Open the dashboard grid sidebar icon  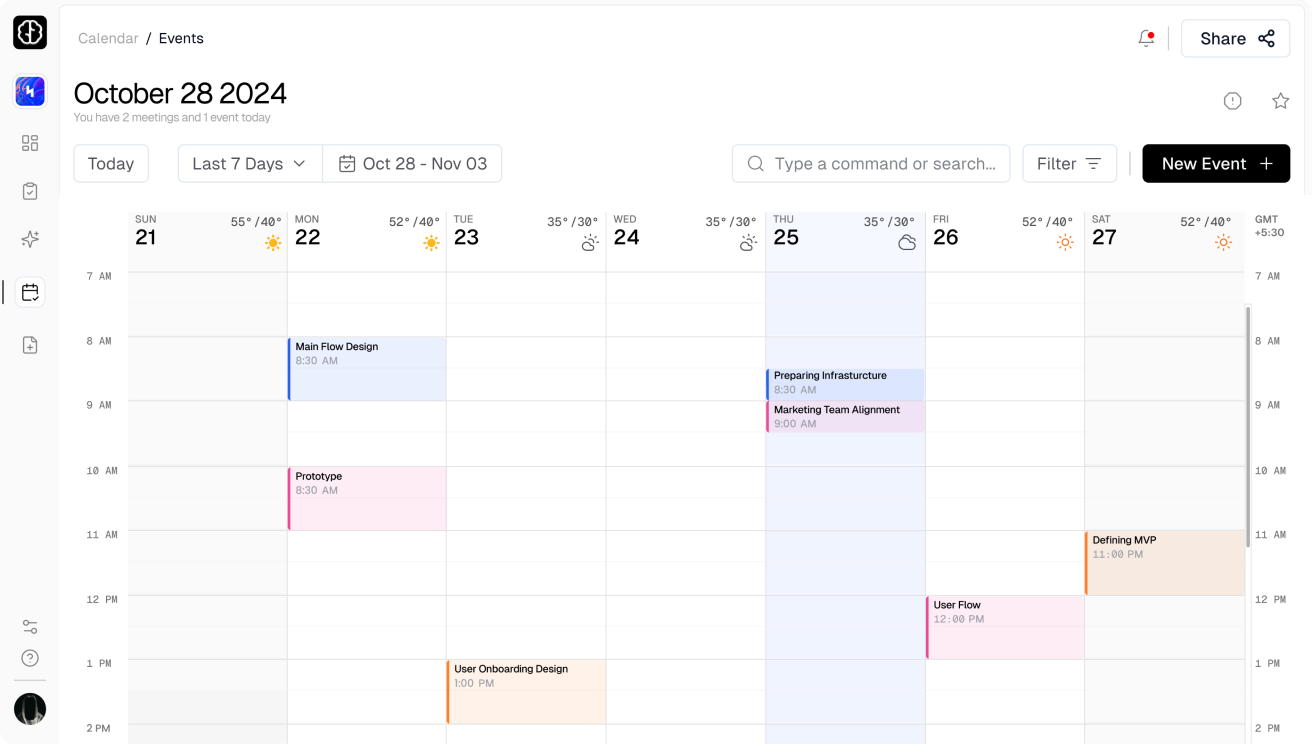point(30,143)
